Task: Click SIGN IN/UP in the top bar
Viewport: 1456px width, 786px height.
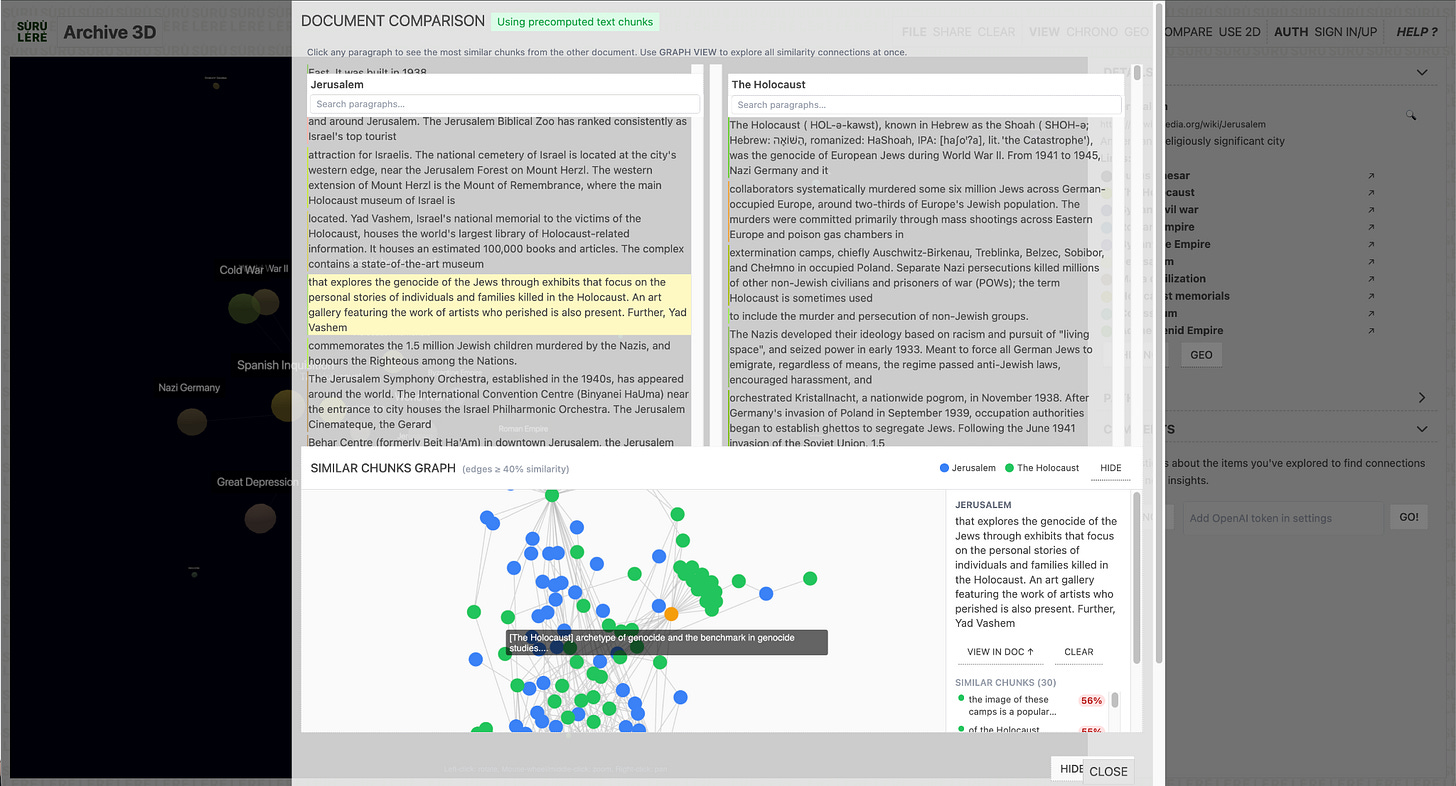Action: coord(1345,32)
